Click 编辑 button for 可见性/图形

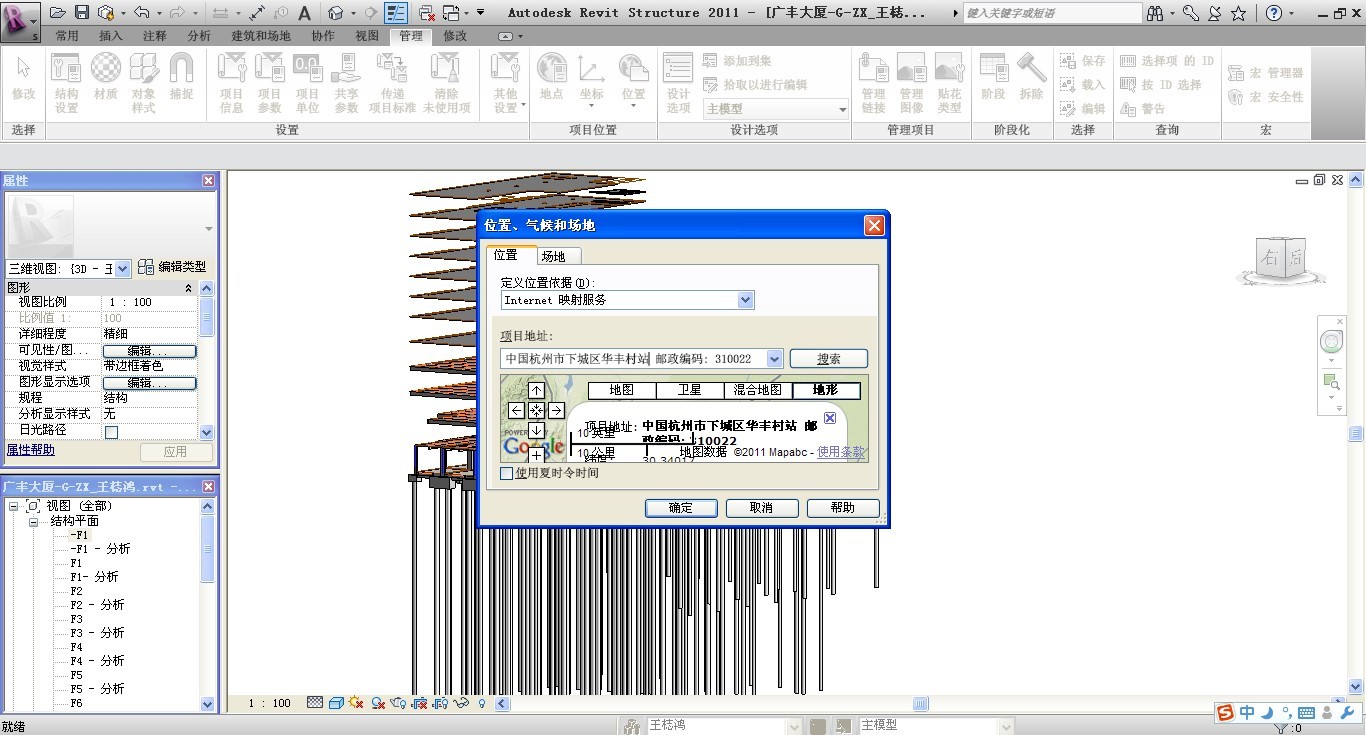150,351
